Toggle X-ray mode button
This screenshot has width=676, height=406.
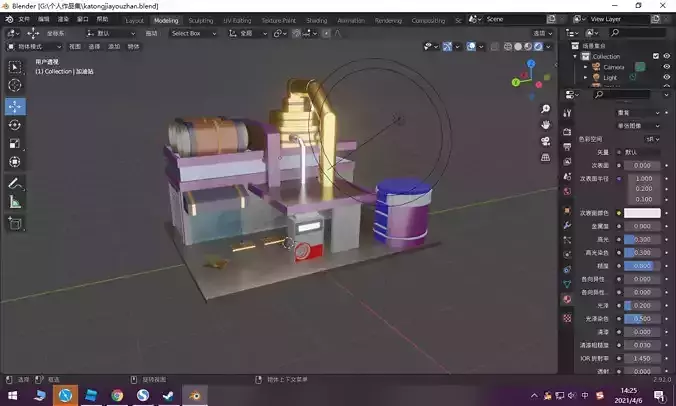[495, 47]
